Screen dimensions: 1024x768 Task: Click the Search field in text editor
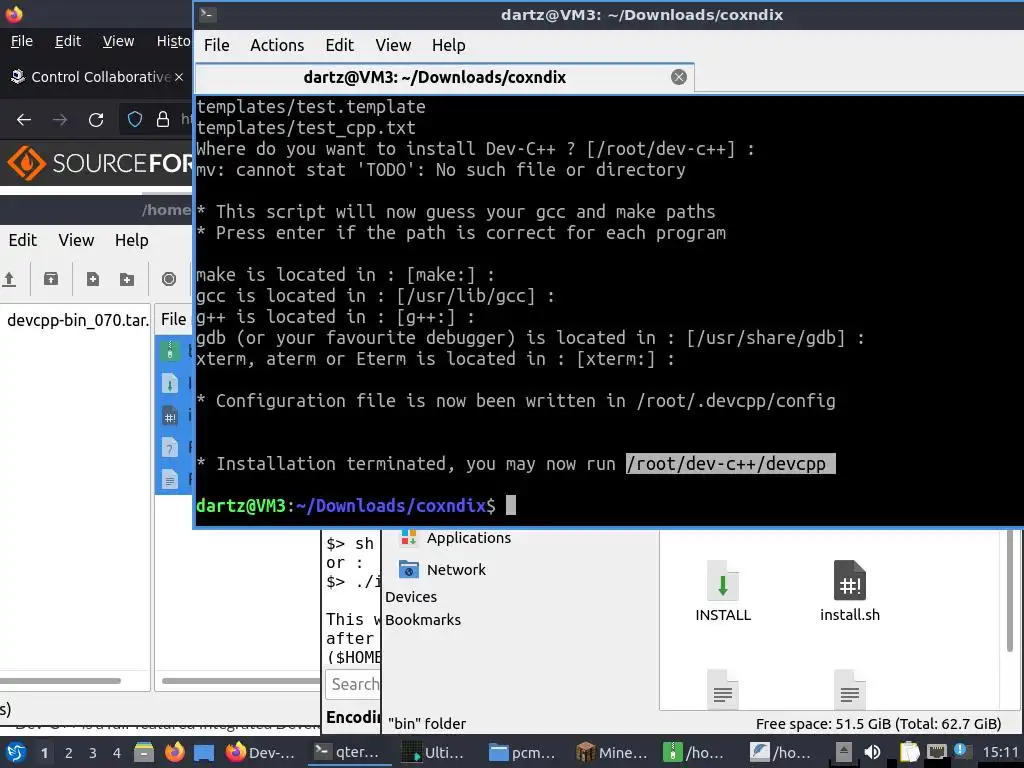coord(353,684)
